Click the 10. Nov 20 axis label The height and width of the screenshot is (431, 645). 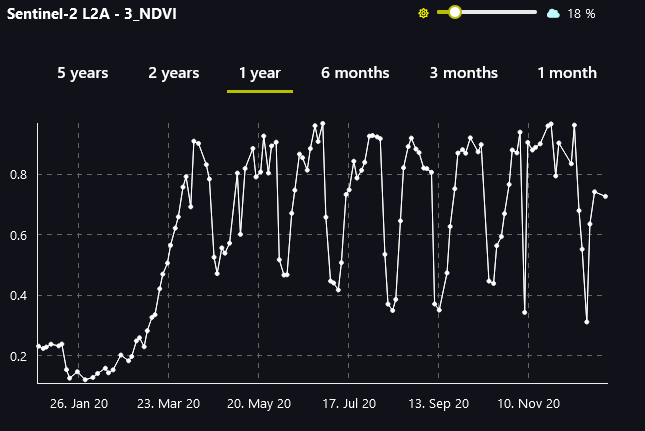529,403
